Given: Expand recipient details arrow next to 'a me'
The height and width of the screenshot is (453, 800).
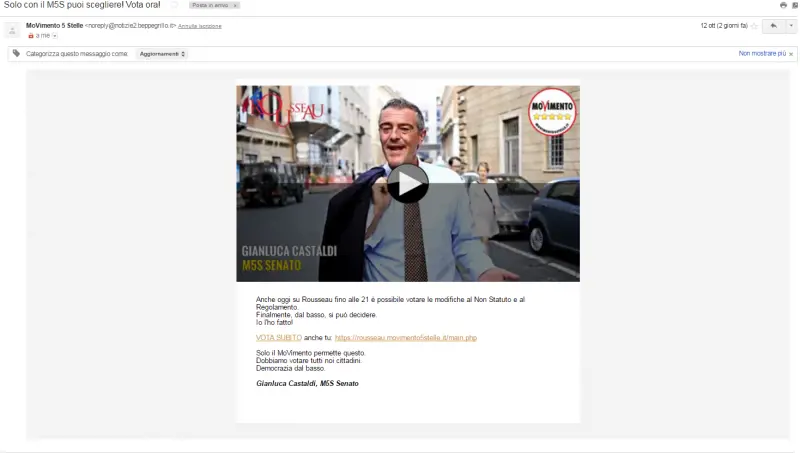Looking at the screenshot, I should pyautogui.click(x=55, y=36).
